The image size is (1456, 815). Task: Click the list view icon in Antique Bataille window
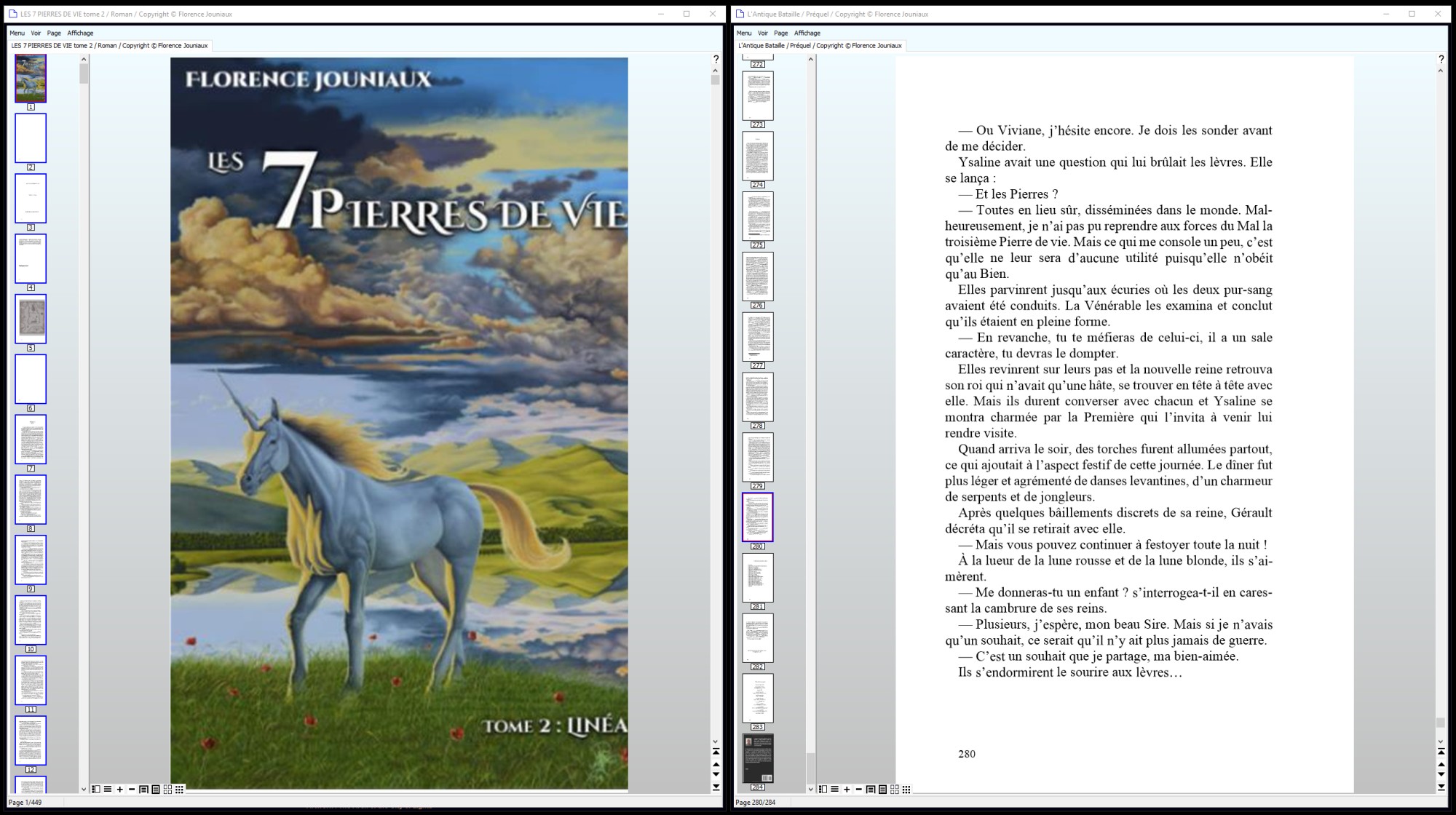(x=835, y=790)
